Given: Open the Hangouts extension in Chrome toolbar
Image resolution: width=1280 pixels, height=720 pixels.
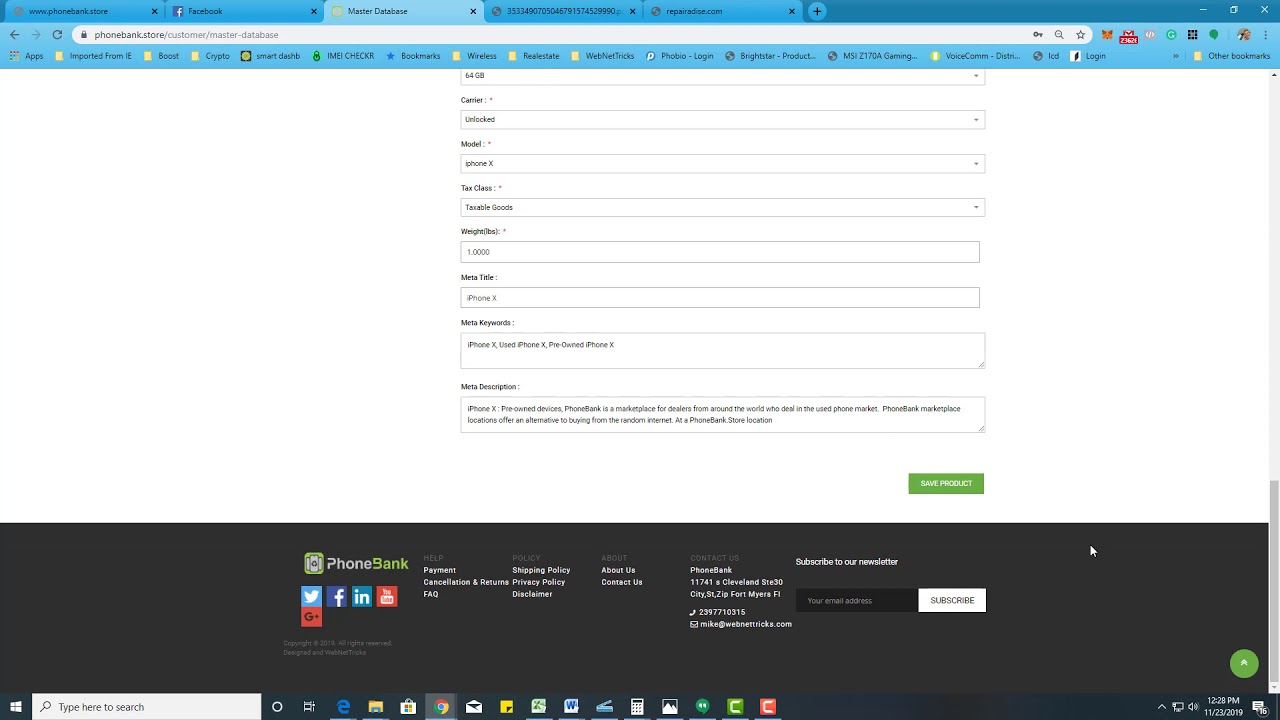Looking at the screenshot, I should 1214,35.
